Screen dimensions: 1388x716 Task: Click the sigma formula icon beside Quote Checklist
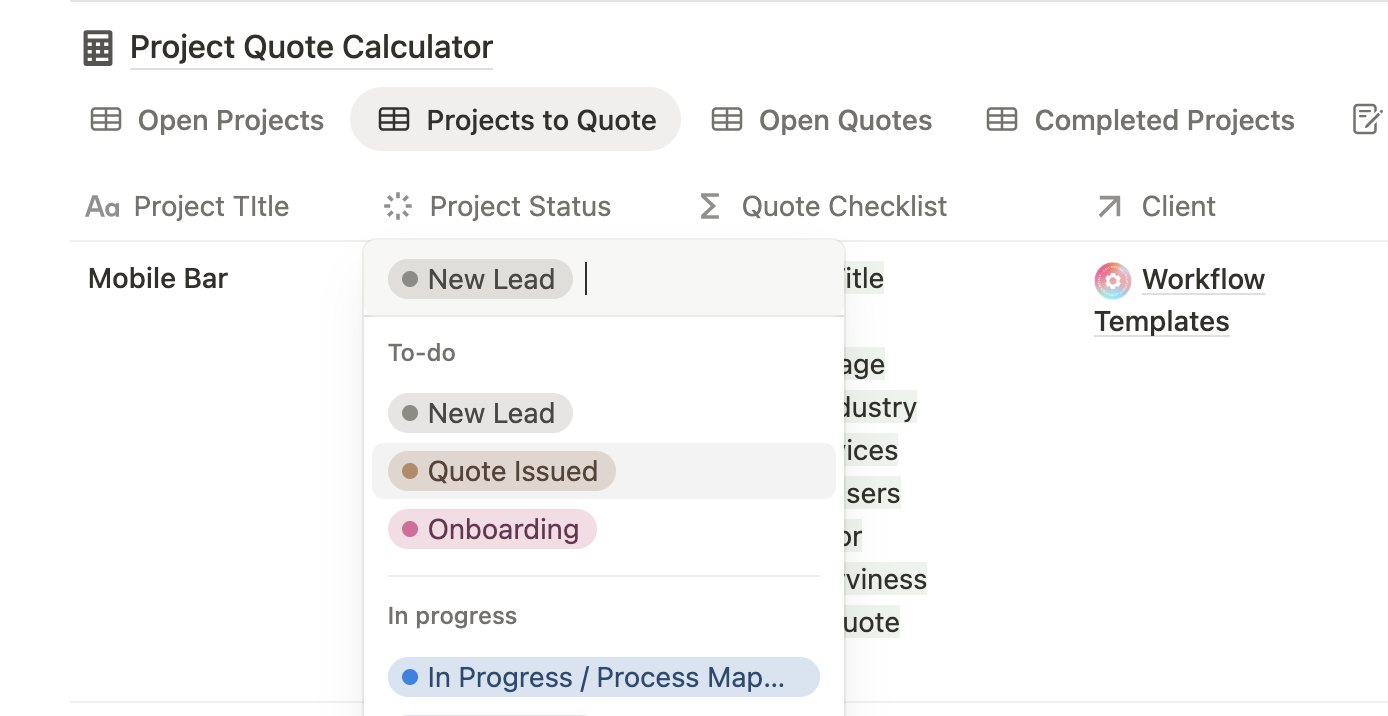click(710, 207)
